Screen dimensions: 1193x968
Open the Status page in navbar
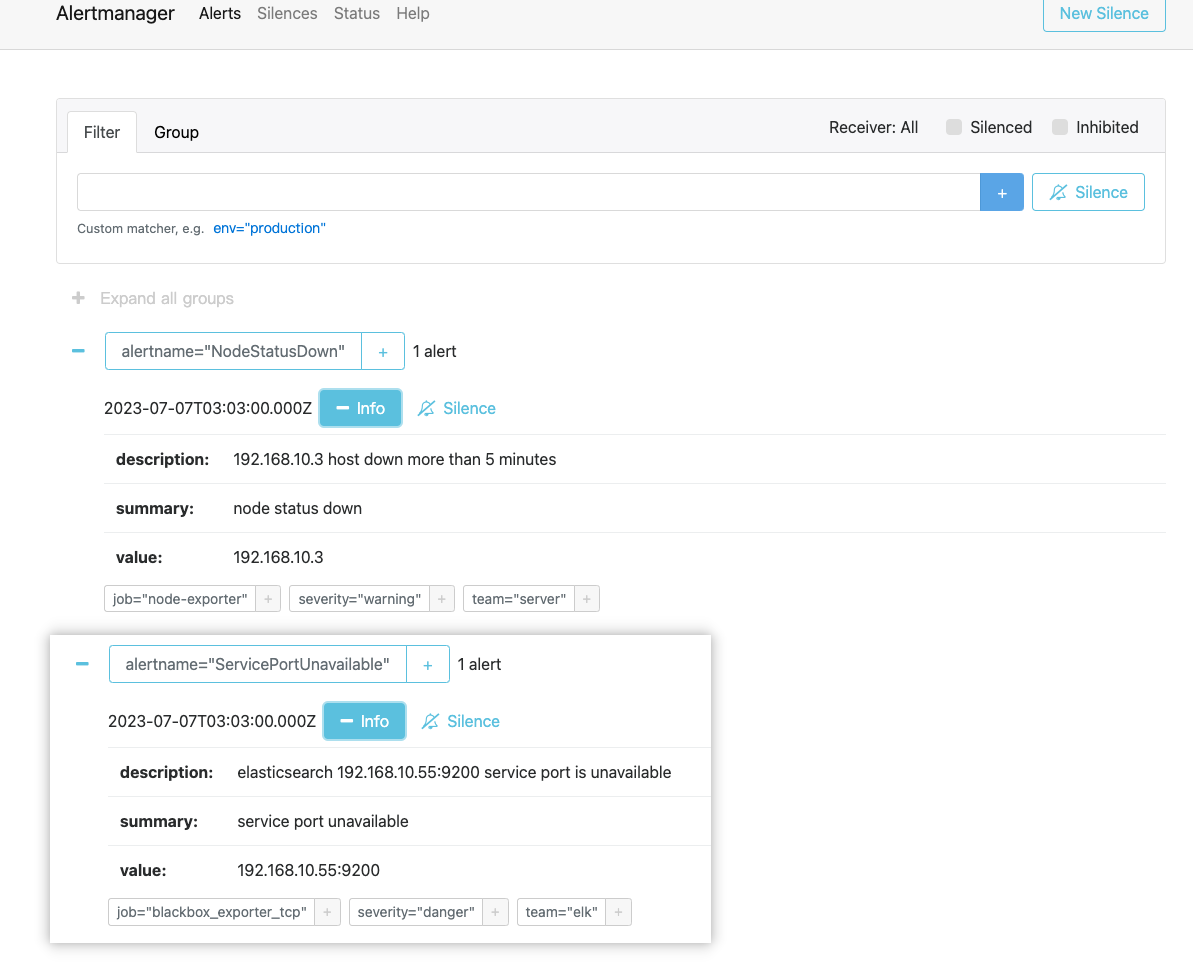[x=357, y=14]
